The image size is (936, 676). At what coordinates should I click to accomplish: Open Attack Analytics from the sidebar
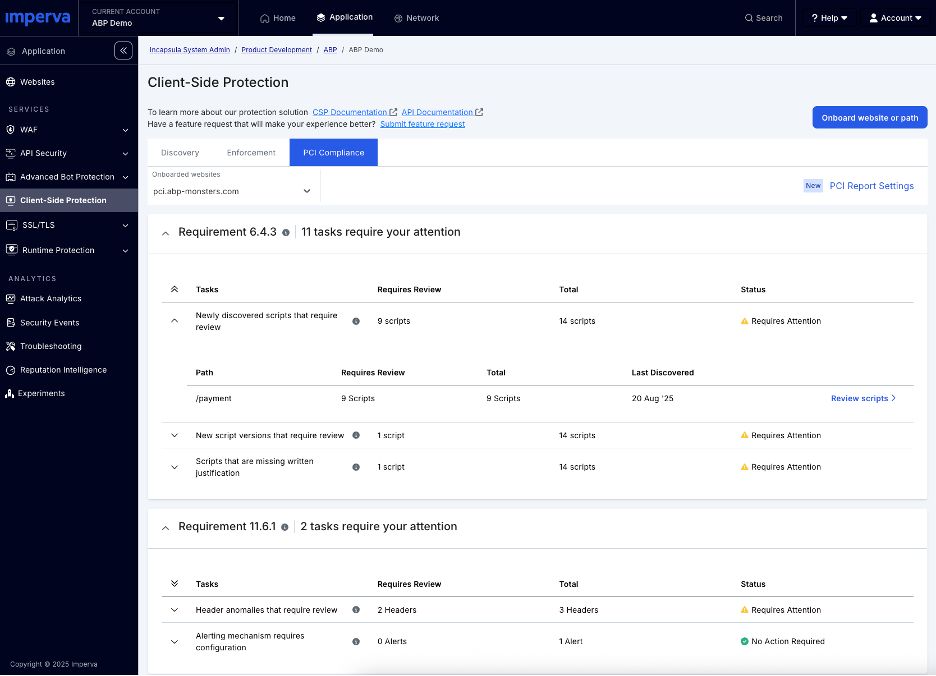click(x=50, y=299)
